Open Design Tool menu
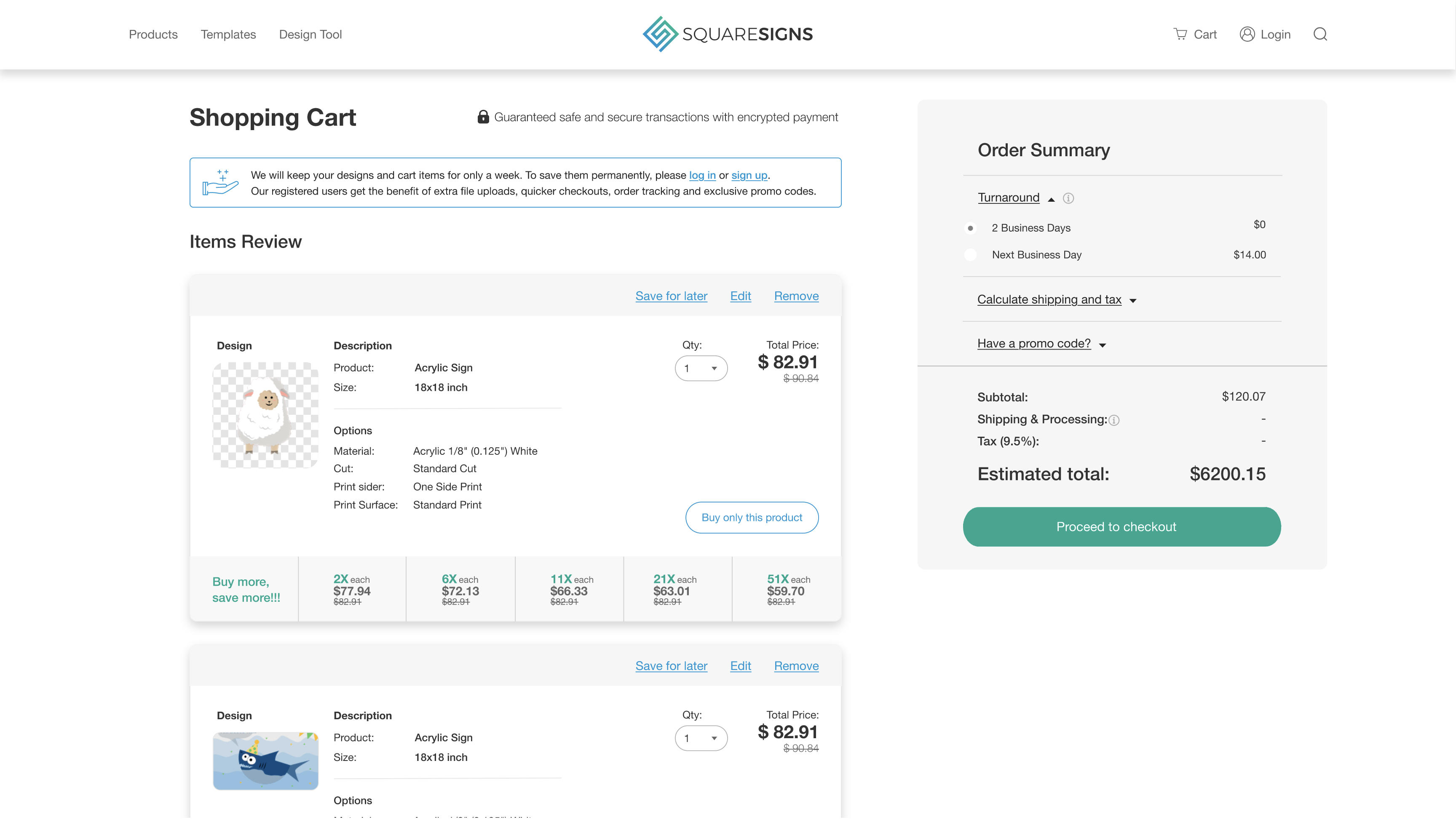1456x838 pixels. (x=310, y=35)
